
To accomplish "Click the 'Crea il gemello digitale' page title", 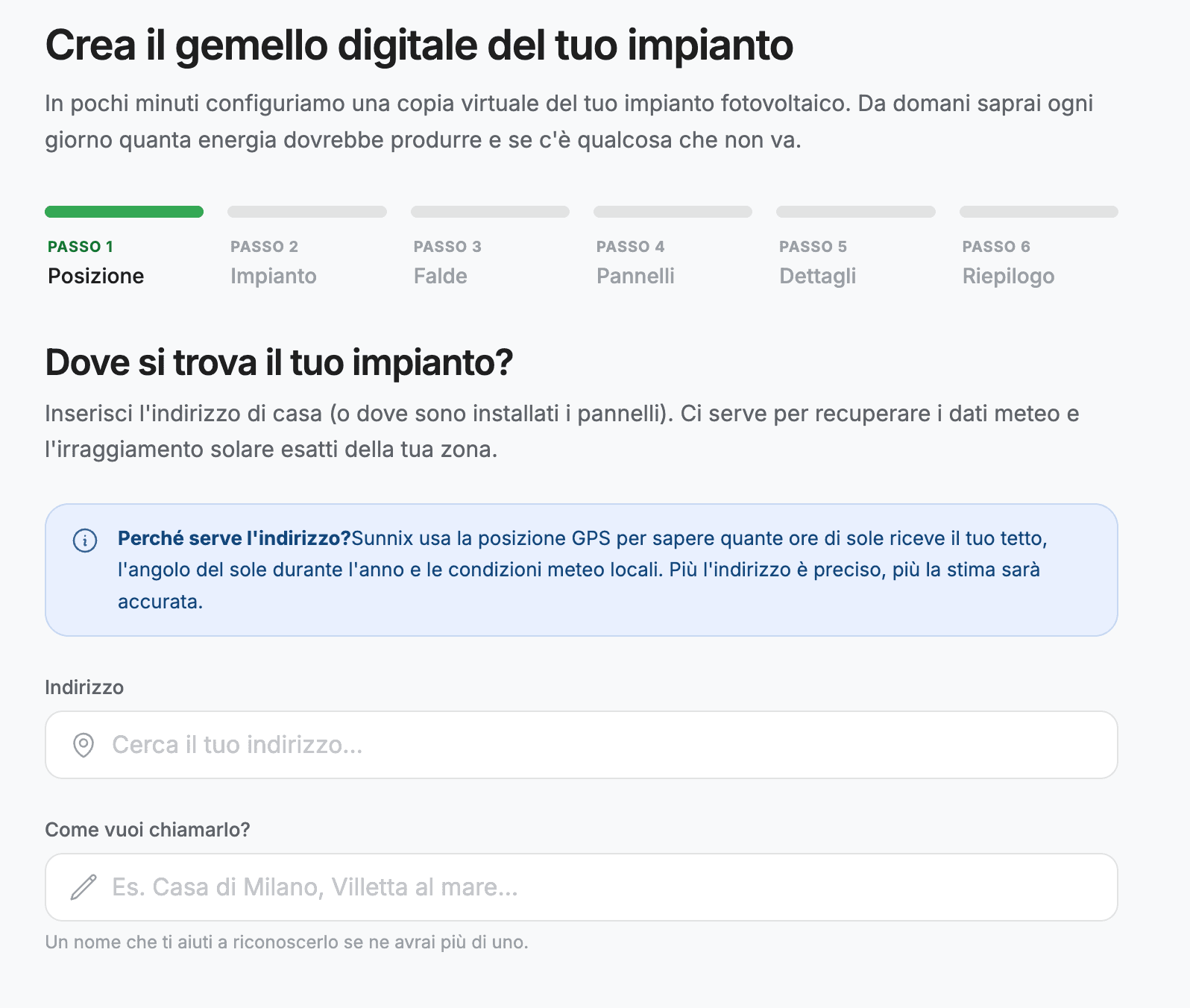I will tap(419, 45).
